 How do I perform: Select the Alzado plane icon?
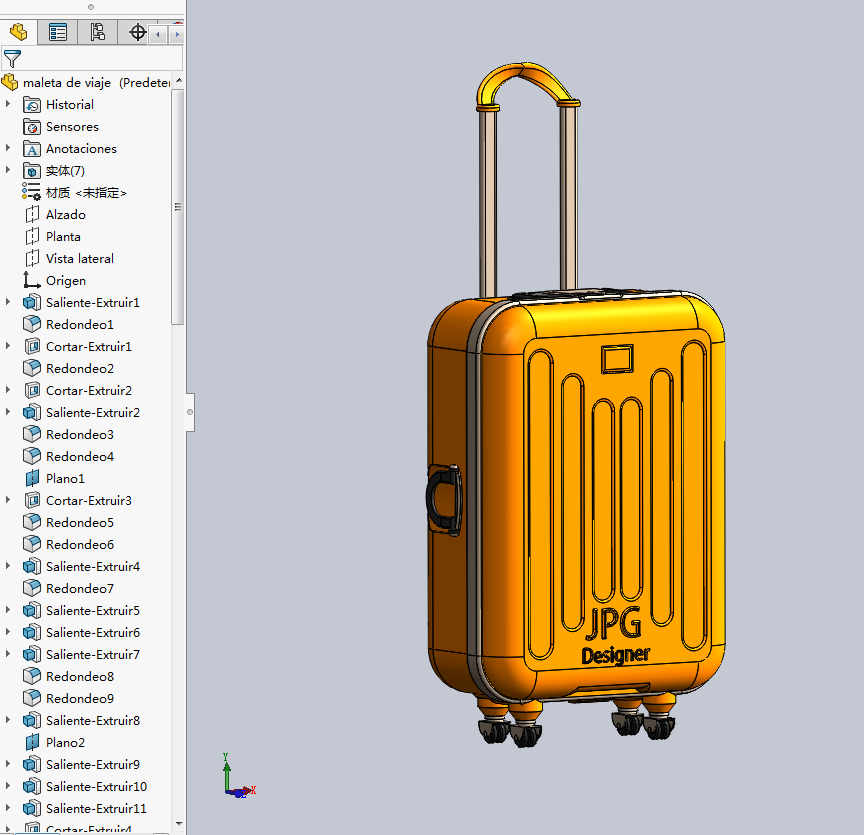tap(32, 214)
